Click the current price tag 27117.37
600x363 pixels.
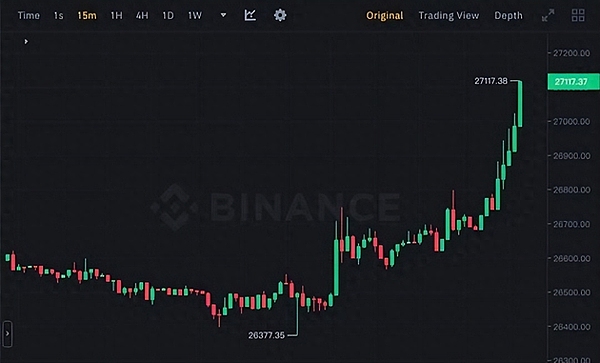pyautogui.click(x=573, y=81)
